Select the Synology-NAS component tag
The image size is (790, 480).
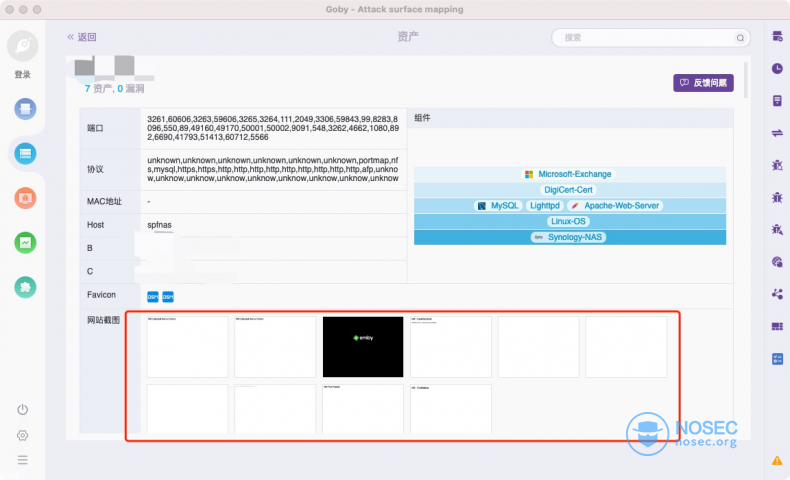(568, 237)
